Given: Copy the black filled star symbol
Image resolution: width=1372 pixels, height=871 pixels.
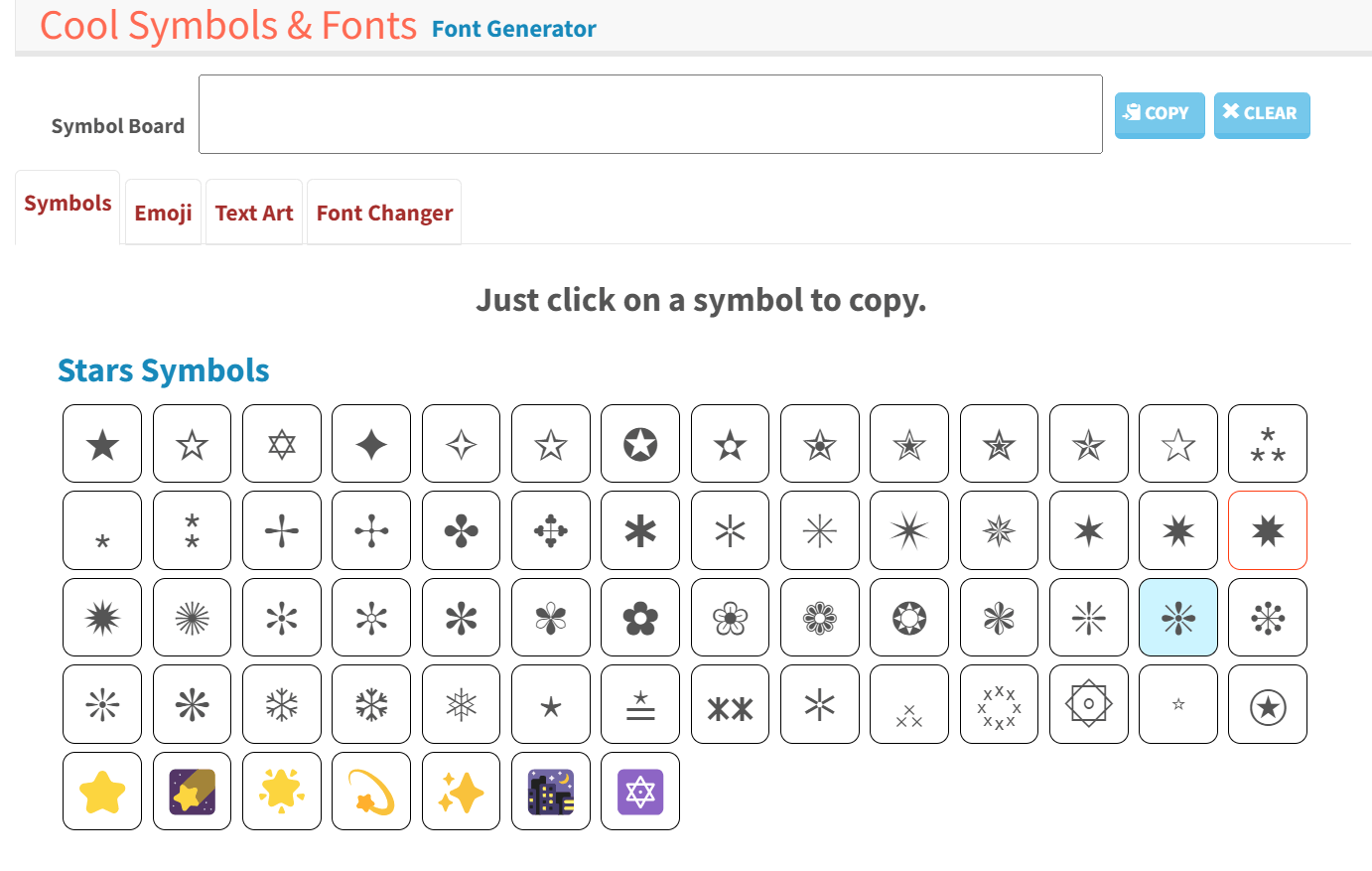Looking at the screenshot, I should tap(102, 443).
